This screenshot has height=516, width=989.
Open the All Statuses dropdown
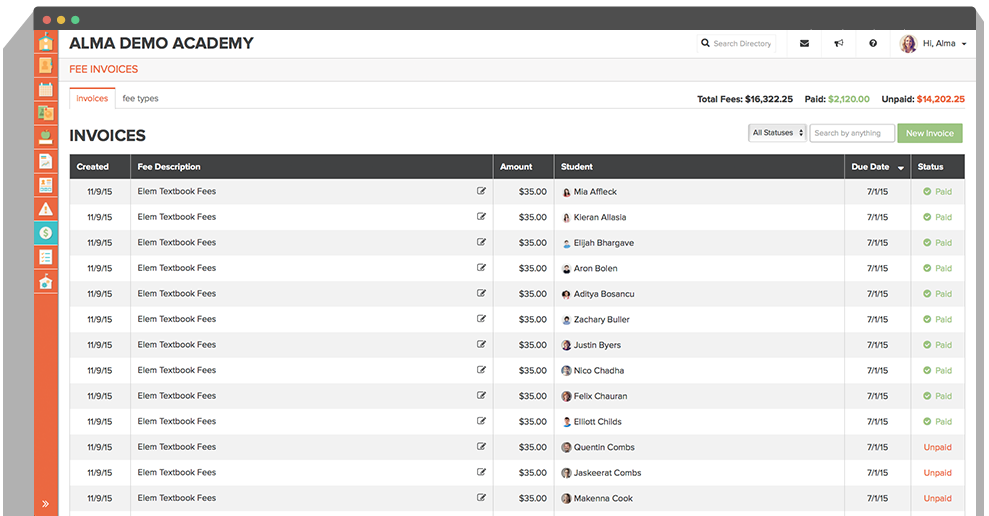[777, 133]
